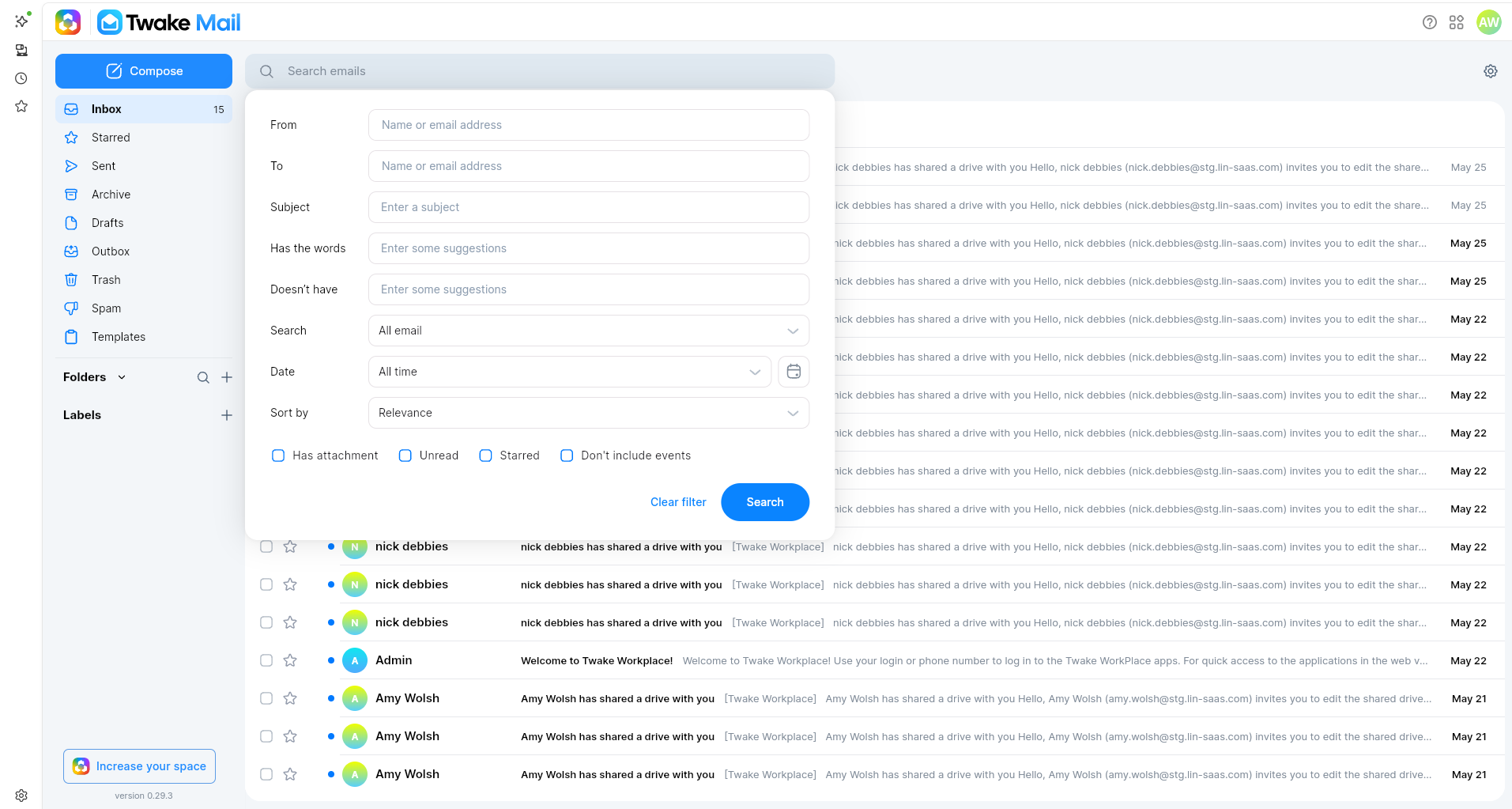
Task: Click the Clear filter link
Action: (678, 502)
